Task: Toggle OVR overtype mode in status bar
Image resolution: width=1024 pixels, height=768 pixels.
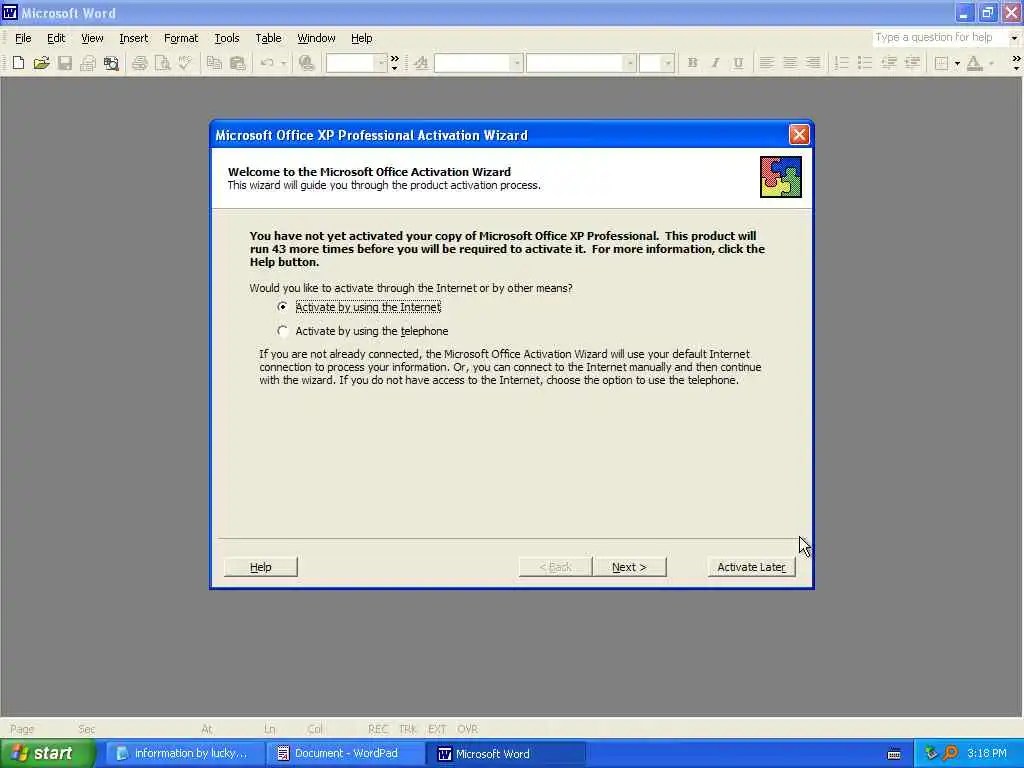Action: click(x=467, y=729)
